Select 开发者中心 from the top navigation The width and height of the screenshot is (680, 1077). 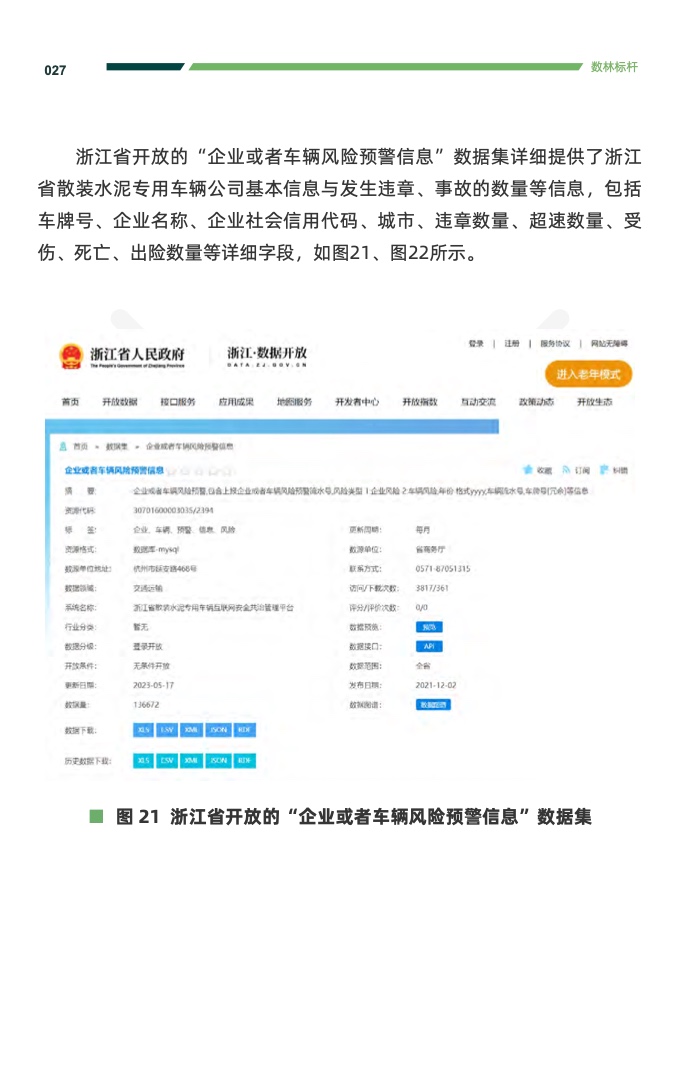coord(357,402)
